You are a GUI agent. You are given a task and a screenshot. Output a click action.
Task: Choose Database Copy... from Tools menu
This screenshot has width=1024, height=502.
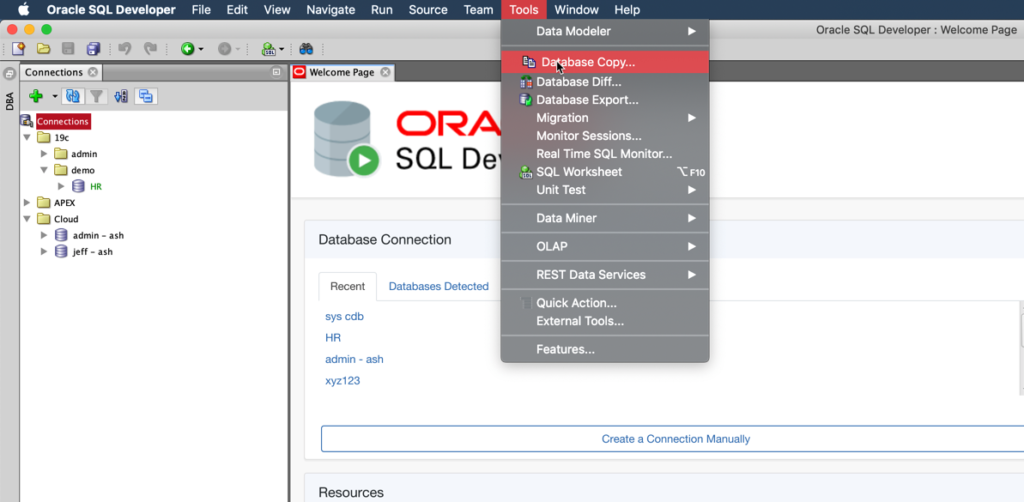pyautogui.click(x=605, y=62)
